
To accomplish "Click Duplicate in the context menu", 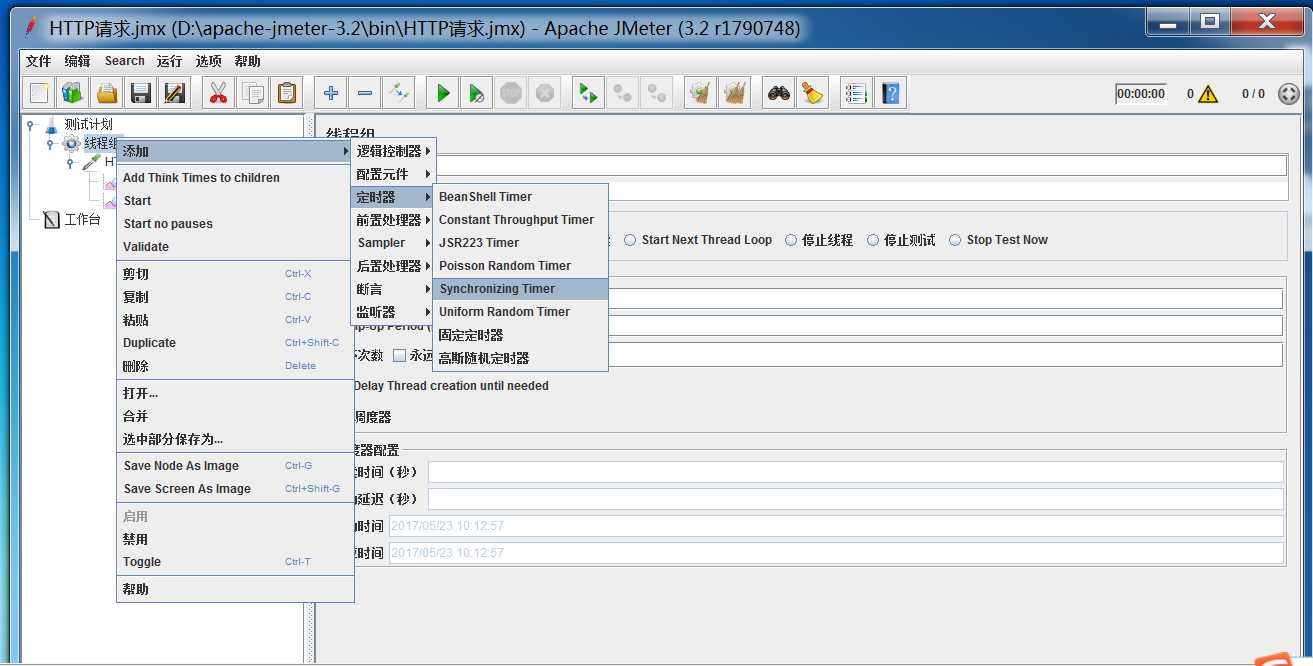I will [x=235, y=343].
